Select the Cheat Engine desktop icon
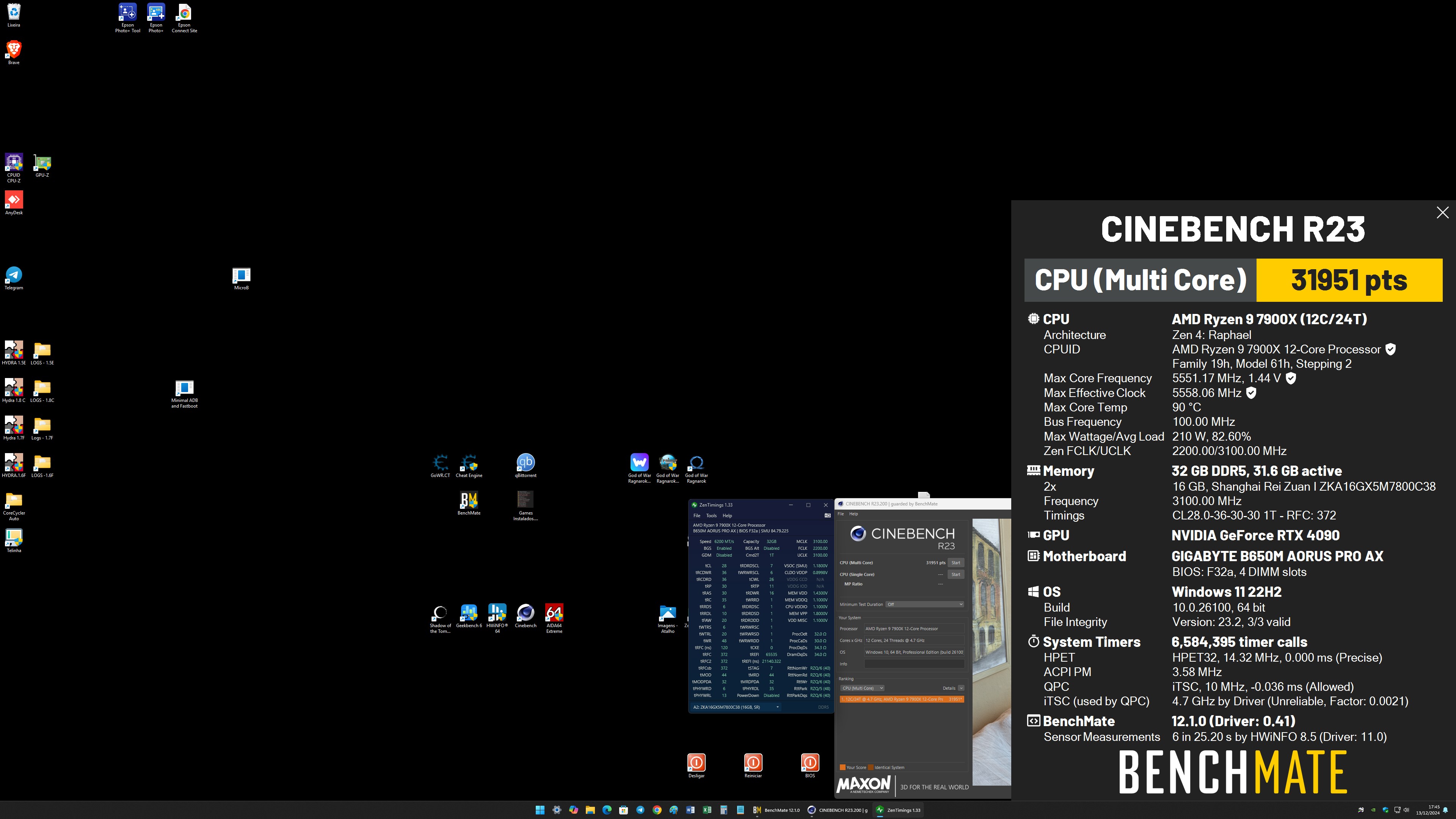Viewport: 1456px width, 819px height. coord(469,466)
